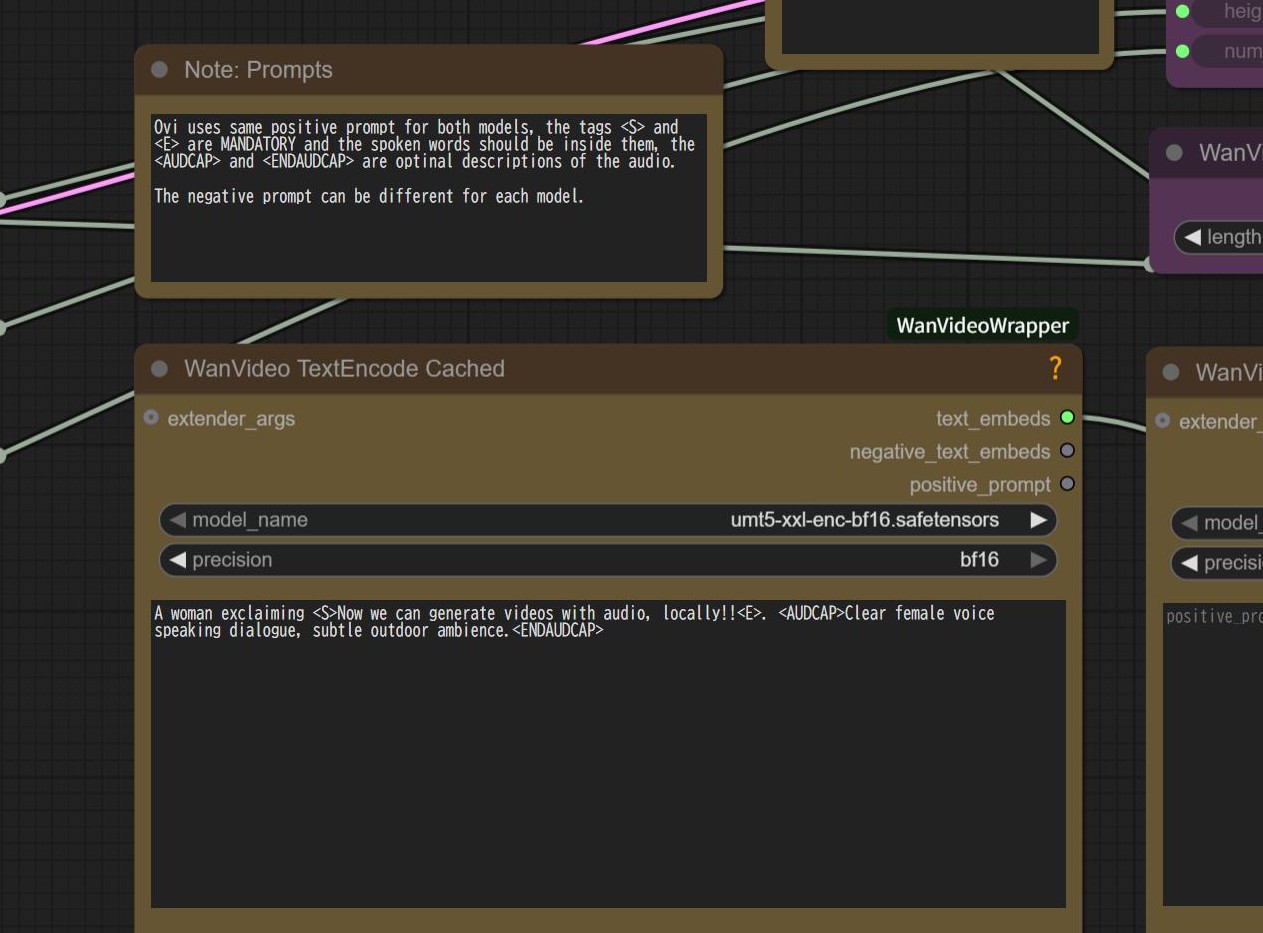Collapse the WanVideo TextEncode Cached node
The height and width of the screenshot is (933, 1263).
pos(159,369)
